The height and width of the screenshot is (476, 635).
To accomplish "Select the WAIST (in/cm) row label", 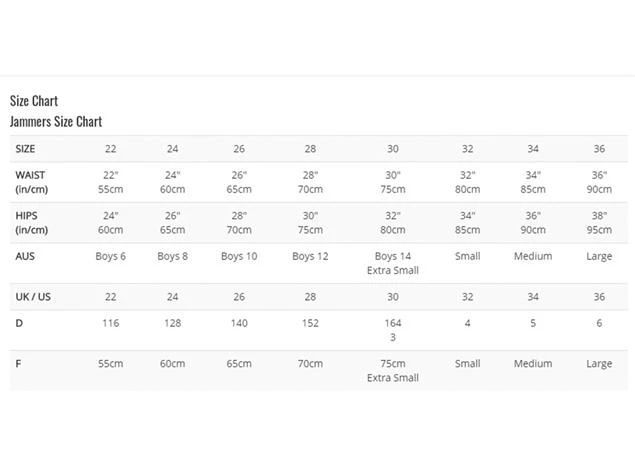I will pos(30,182).
